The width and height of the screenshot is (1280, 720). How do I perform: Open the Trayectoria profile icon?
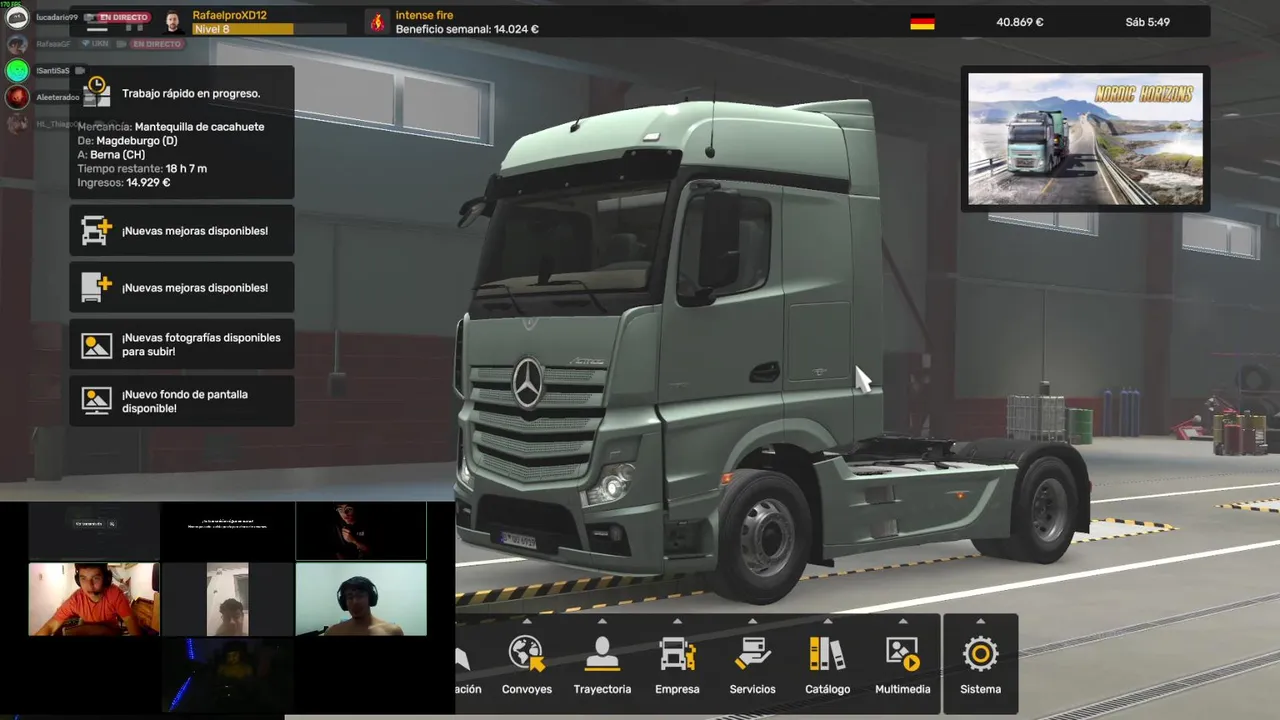click(x=602, y=654)
